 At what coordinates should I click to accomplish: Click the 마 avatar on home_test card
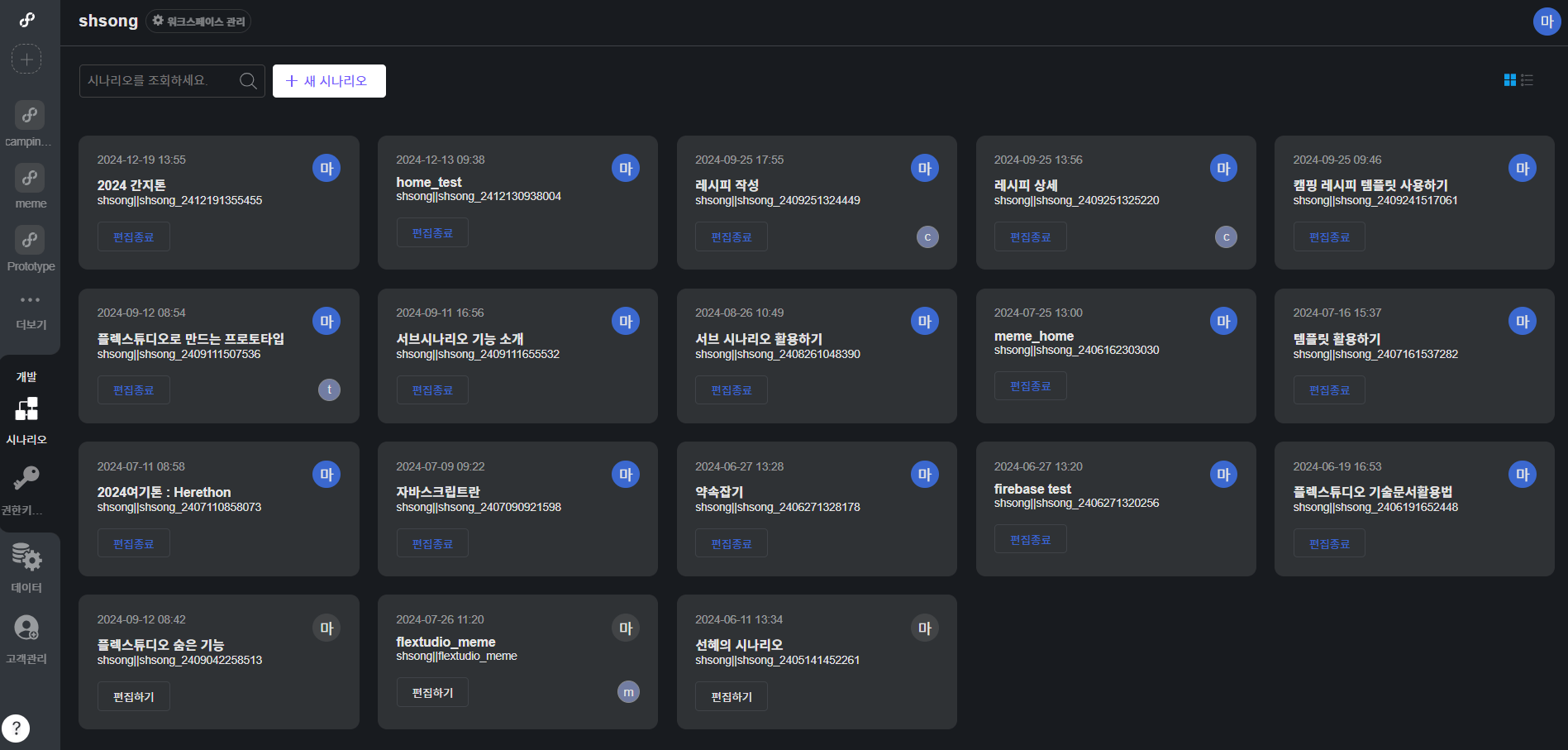[626, 169]
